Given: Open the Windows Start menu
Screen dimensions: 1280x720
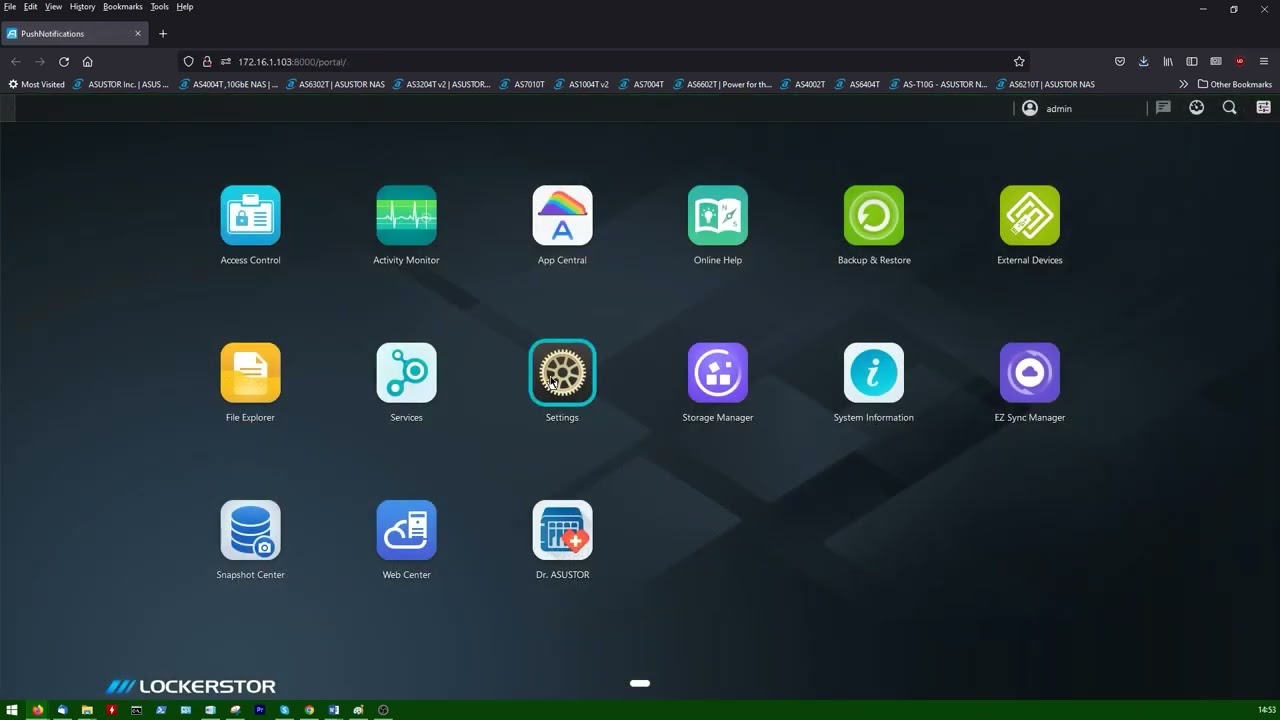Looking at the screenshot, I should [12, 710].
